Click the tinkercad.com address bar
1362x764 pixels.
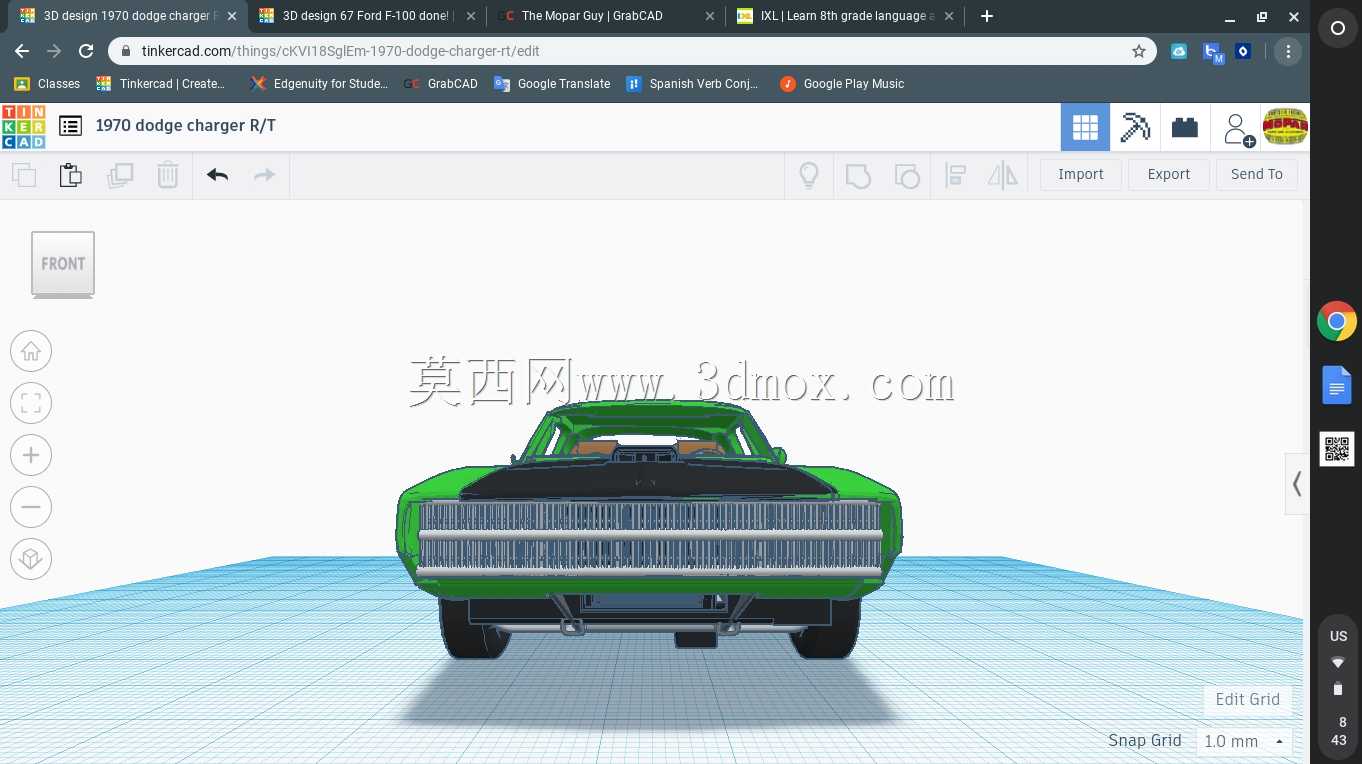point(632,51)
